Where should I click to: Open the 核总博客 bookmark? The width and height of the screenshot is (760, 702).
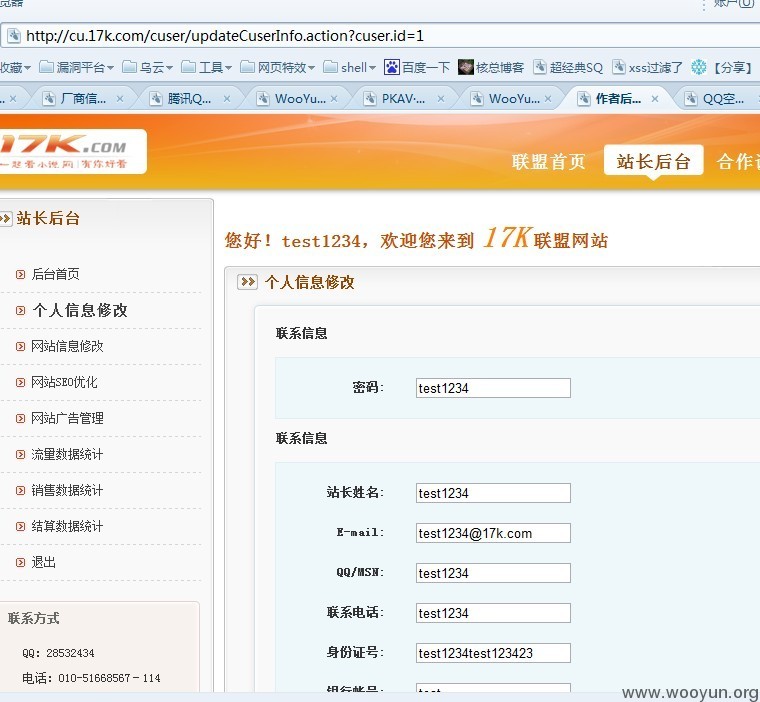tap(491, 67)
